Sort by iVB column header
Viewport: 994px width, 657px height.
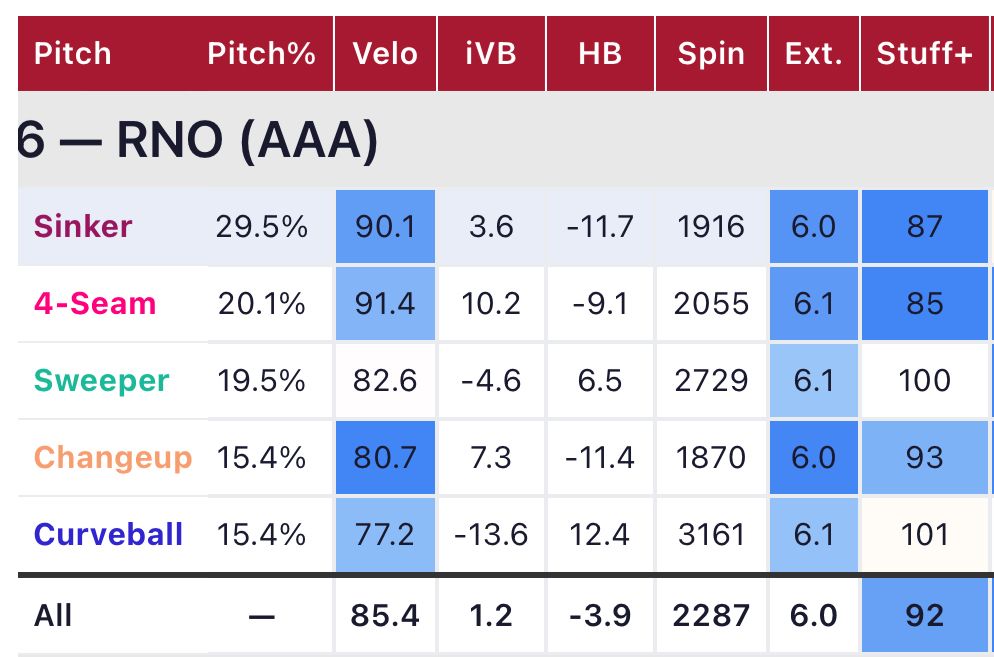pos(491,54)
